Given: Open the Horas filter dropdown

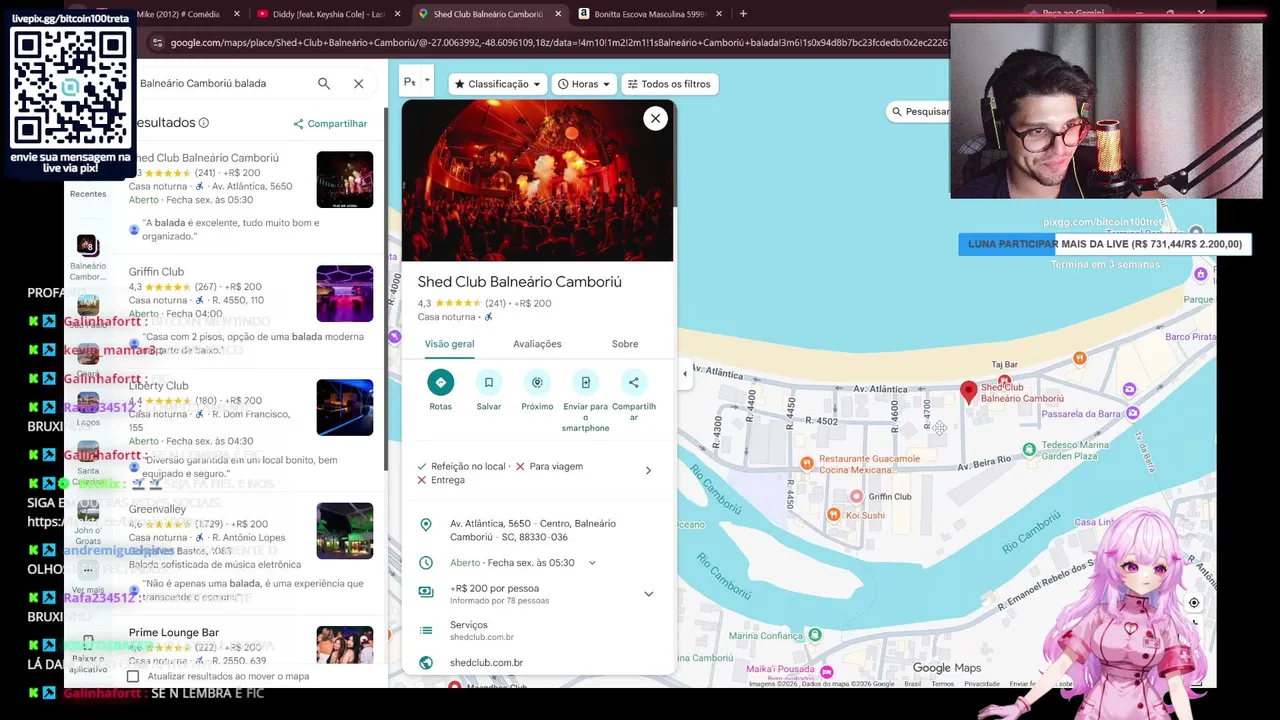Looking at the screenshot, I should (584, 84).
